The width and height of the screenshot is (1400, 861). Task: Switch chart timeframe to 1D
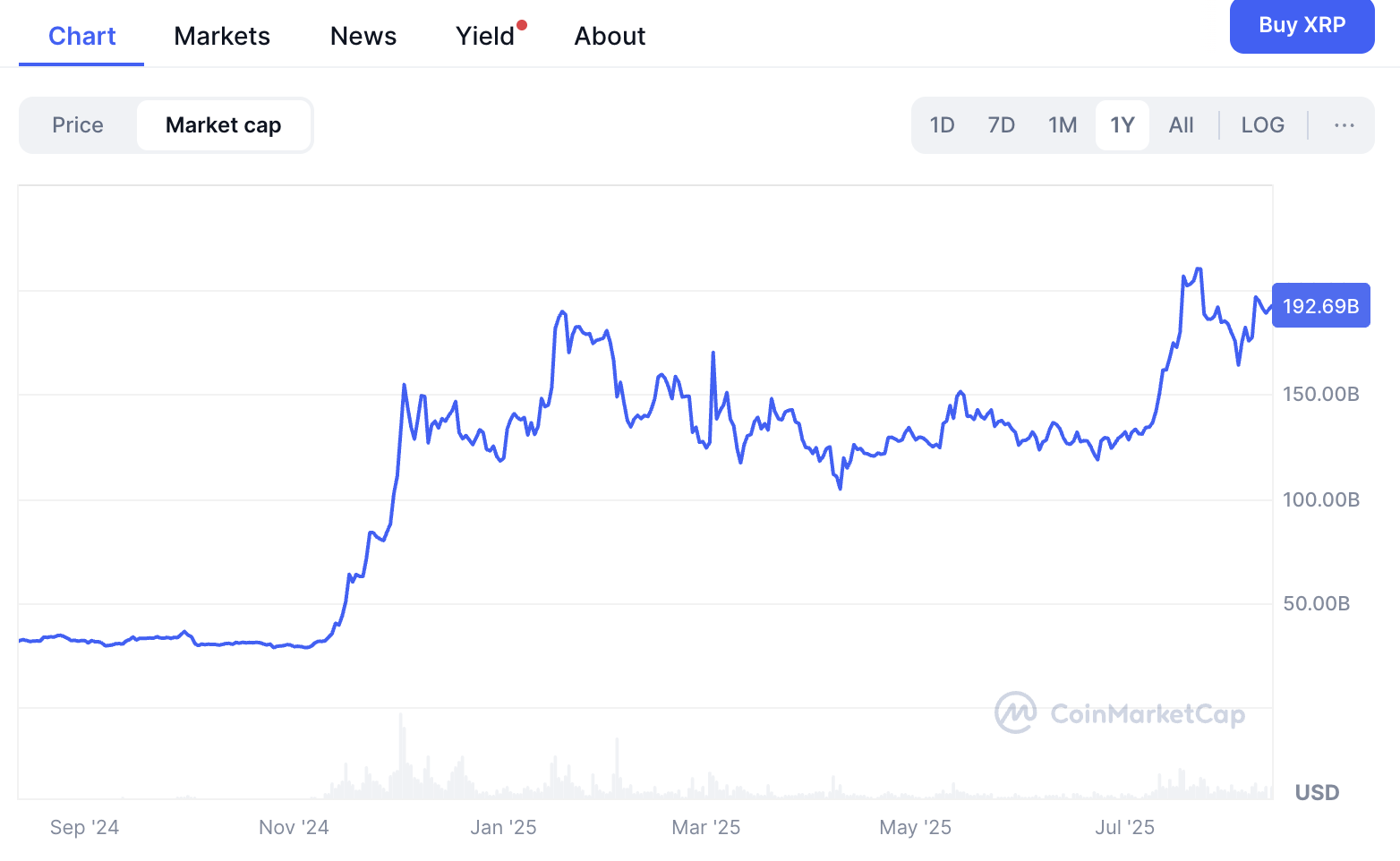point(942,125)
